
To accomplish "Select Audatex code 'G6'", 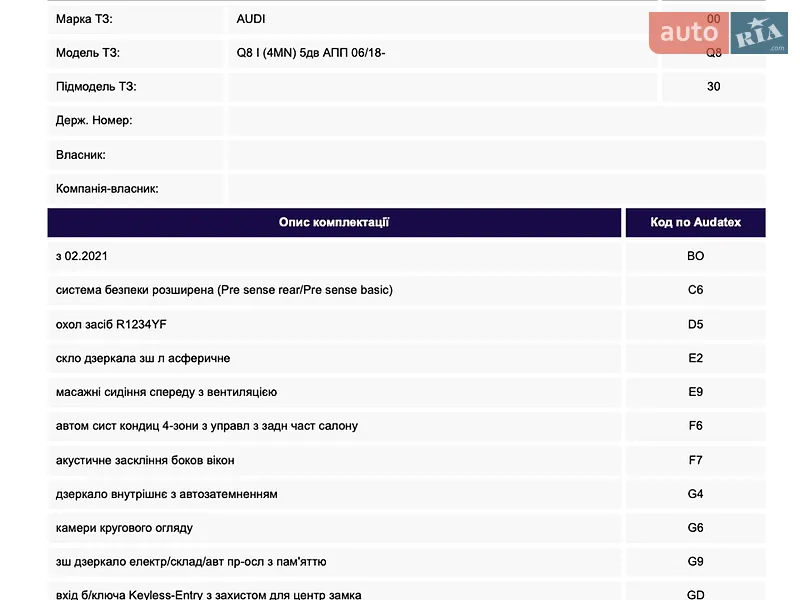I will [695, 528].
